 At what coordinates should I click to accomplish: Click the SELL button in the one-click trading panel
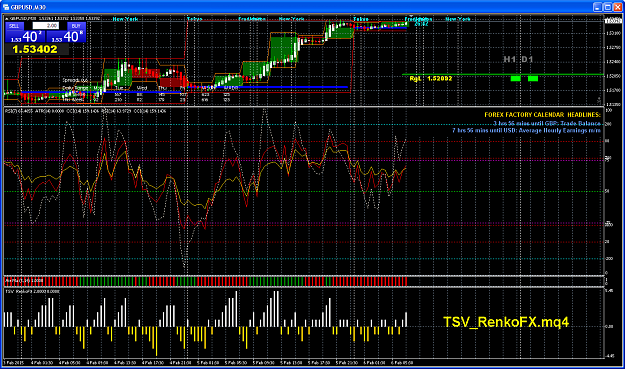(x=14, y=26)
